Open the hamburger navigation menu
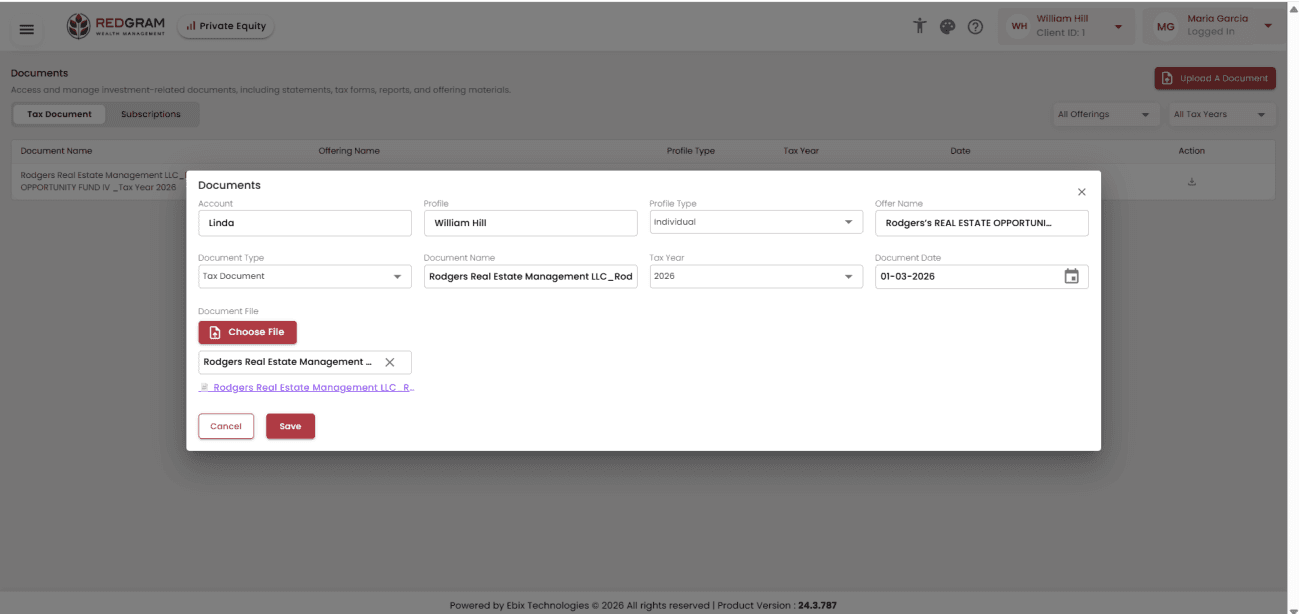Screen dimensions: 1299x614 pyautogui.click(x=27, y=29)
